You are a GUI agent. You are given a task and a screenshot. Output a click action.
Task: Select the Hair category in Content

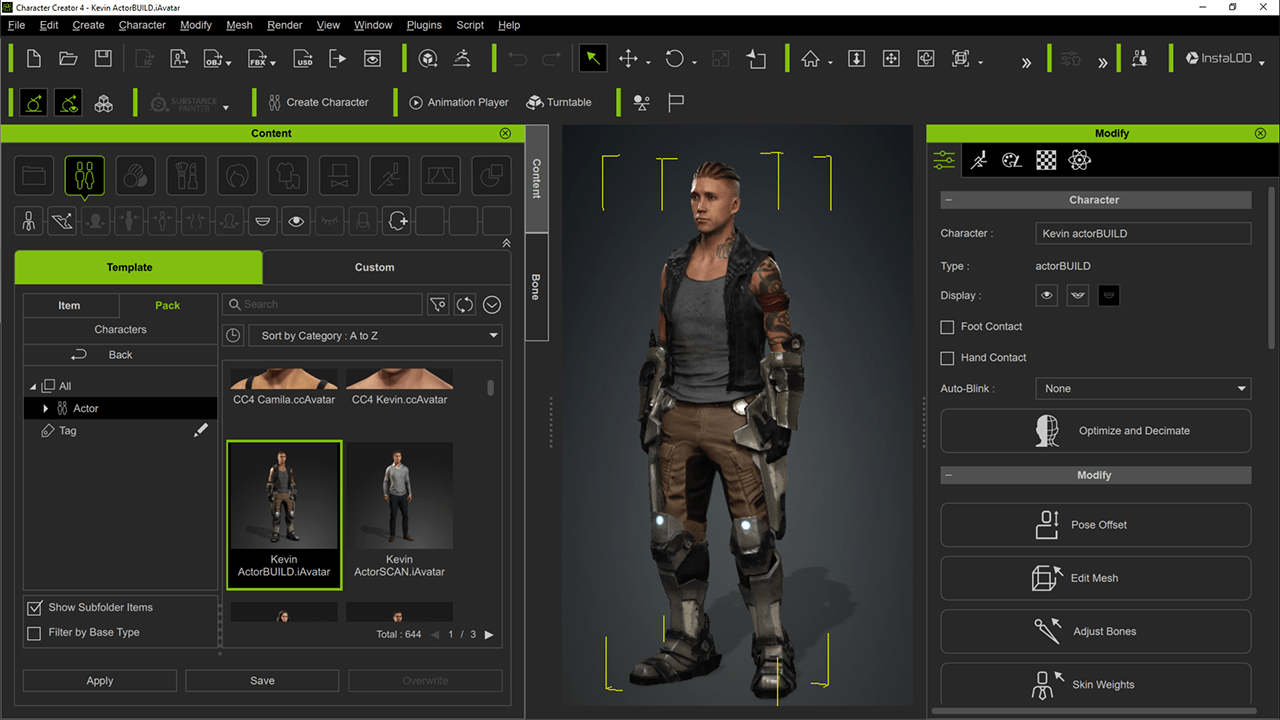[x=237, y=176]
